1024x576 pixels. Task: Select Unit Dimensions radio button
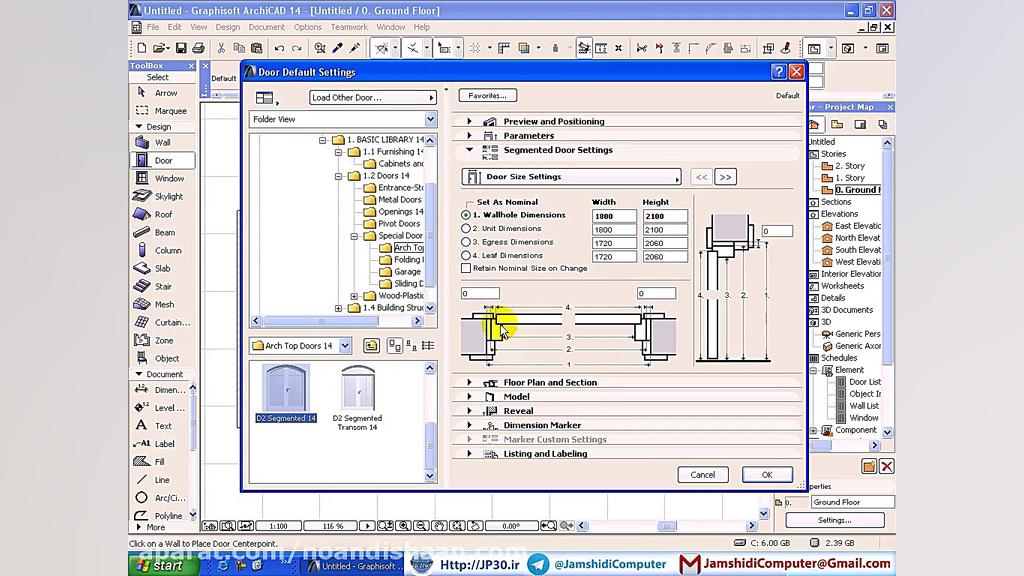[x=466, y=229]
